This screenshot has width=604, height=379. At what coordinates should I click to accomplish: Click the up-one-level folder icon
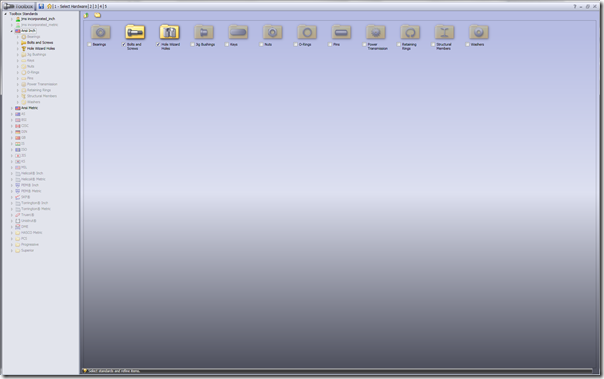tap(86, 15)
